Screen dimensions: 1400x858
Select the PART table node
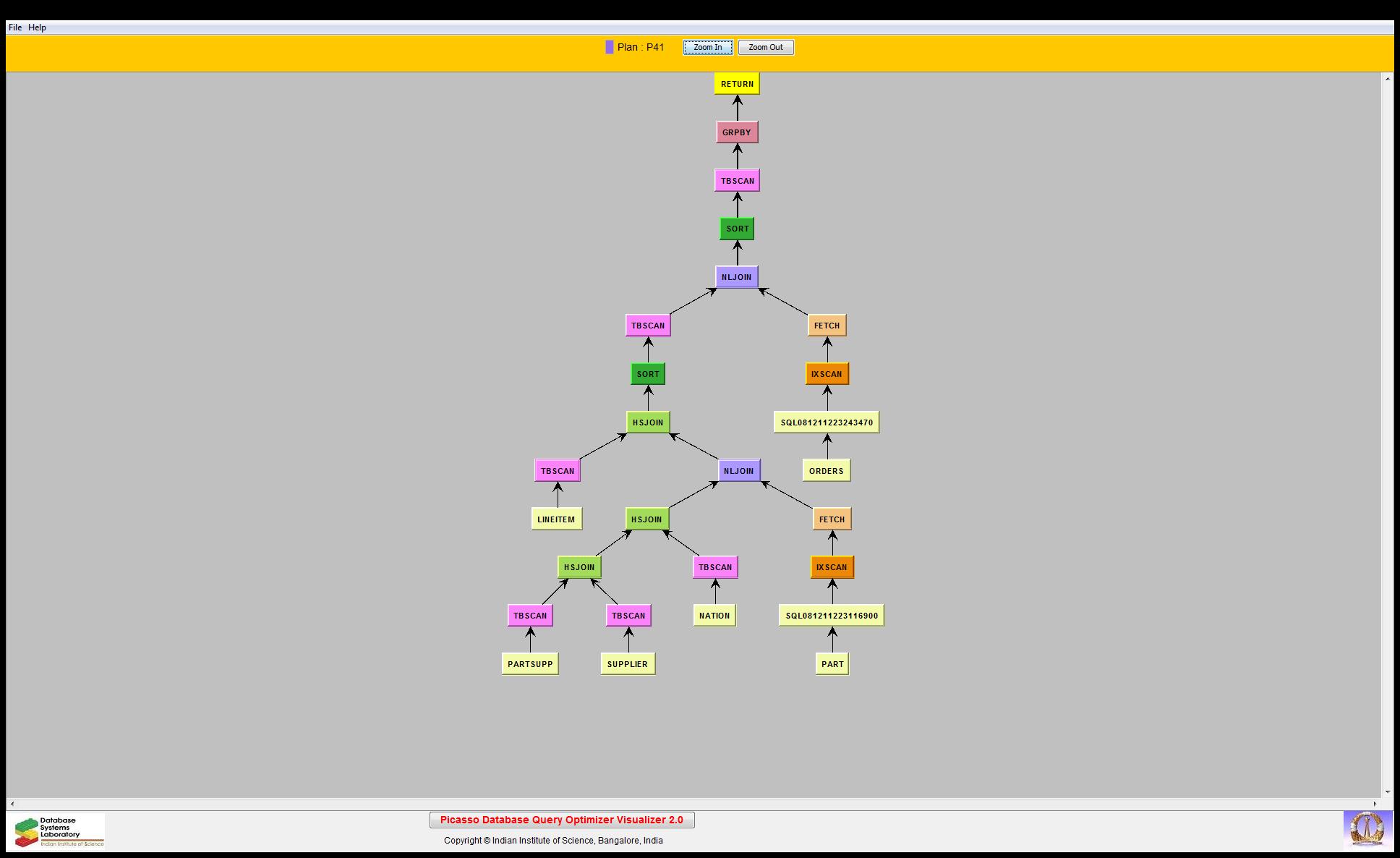832,664
